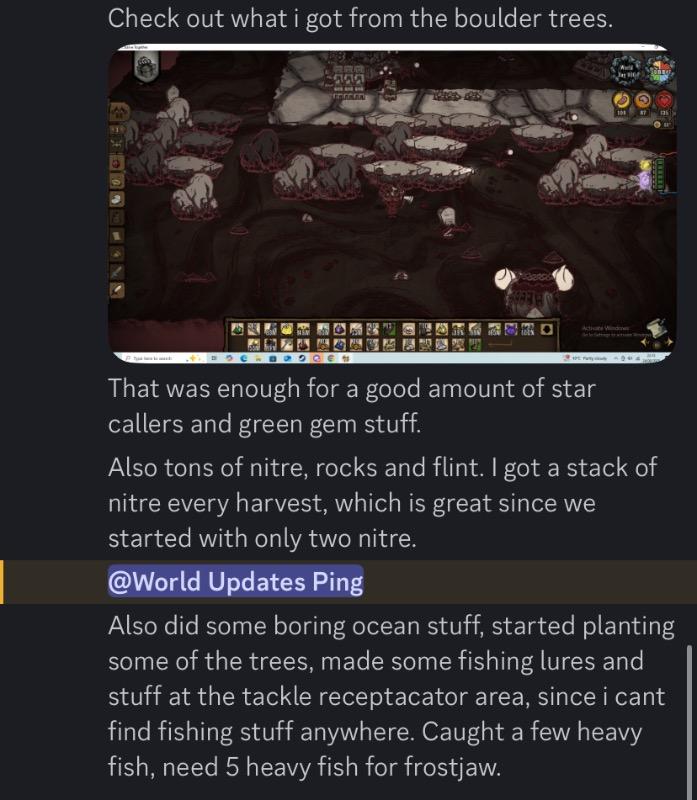Click the world day counter clock

click(x=626, y=70)
